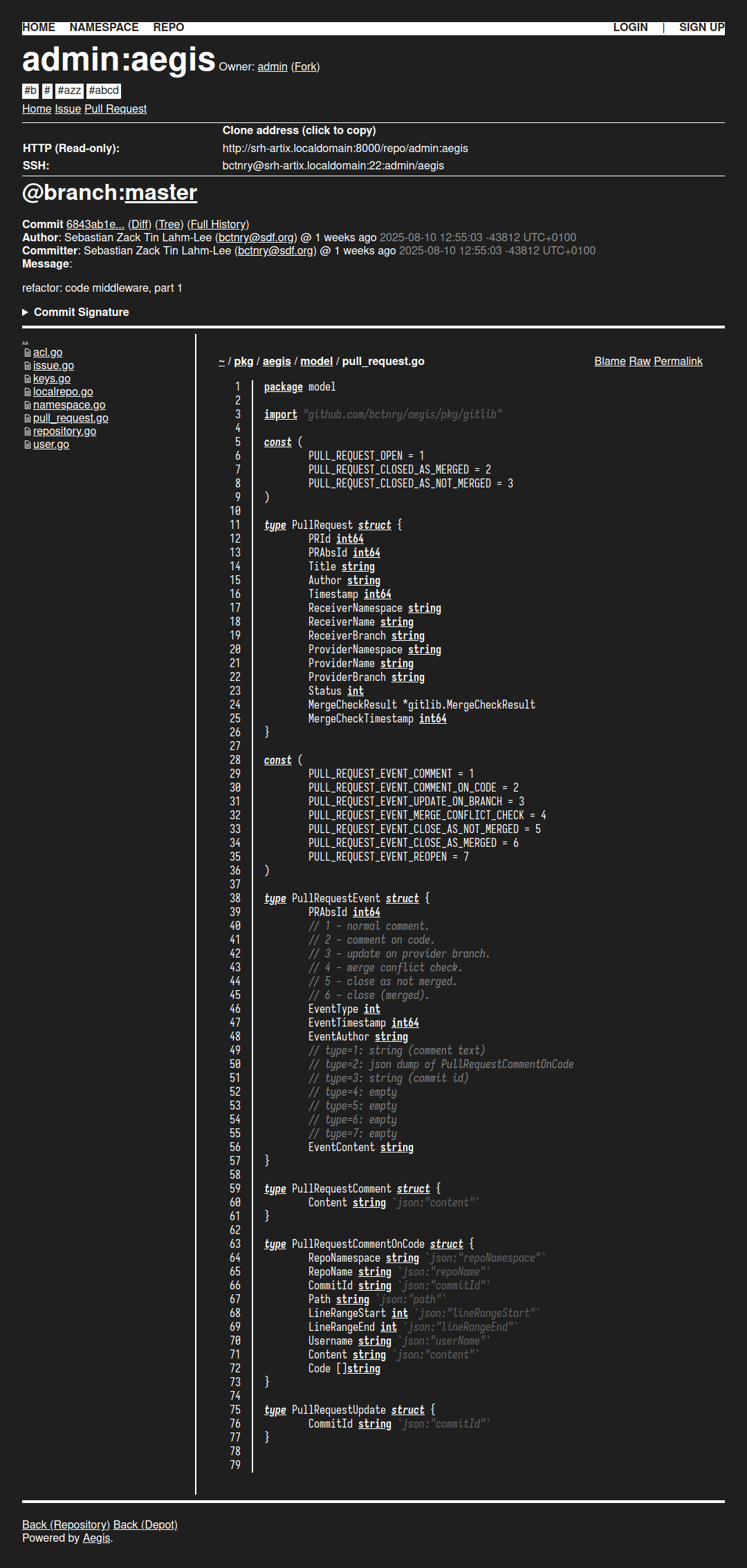Viewport: 747px width, 1568px height.
Task: Open the NAMESPACE menu item
Action: pyautogui.click(x=104, y=28)
